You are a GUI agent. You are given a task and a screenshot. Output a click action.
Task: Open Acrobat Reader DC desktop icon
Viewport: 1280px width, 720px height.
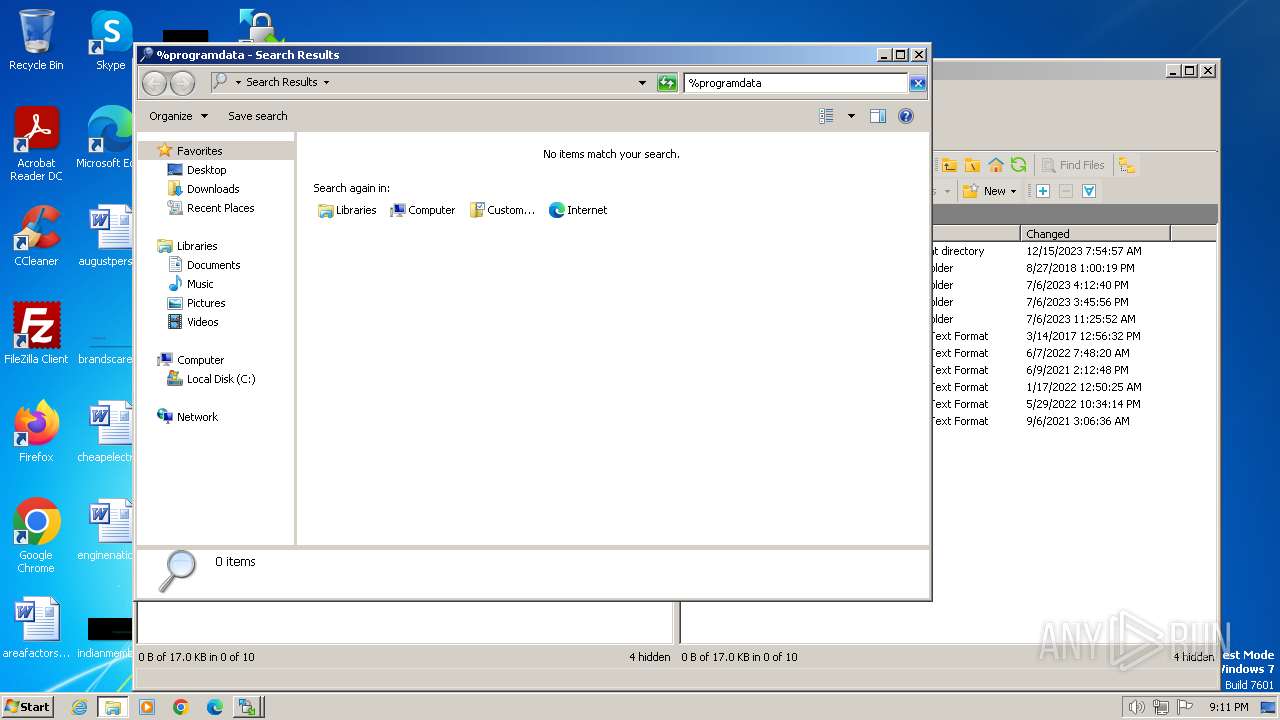click(36, 144)
